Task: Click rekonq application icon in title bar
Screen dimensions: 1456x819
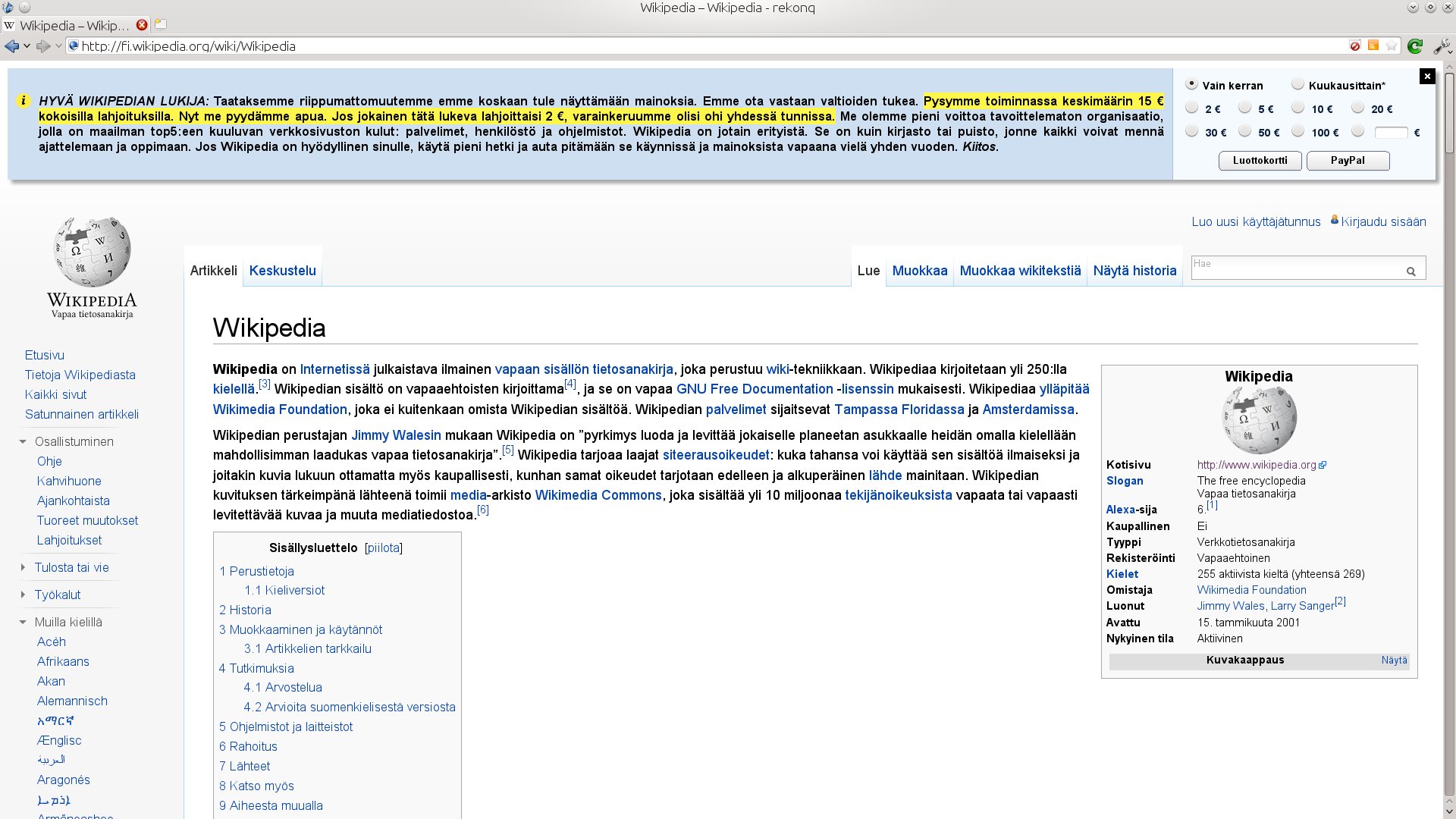Action: [x=7, y=8]
